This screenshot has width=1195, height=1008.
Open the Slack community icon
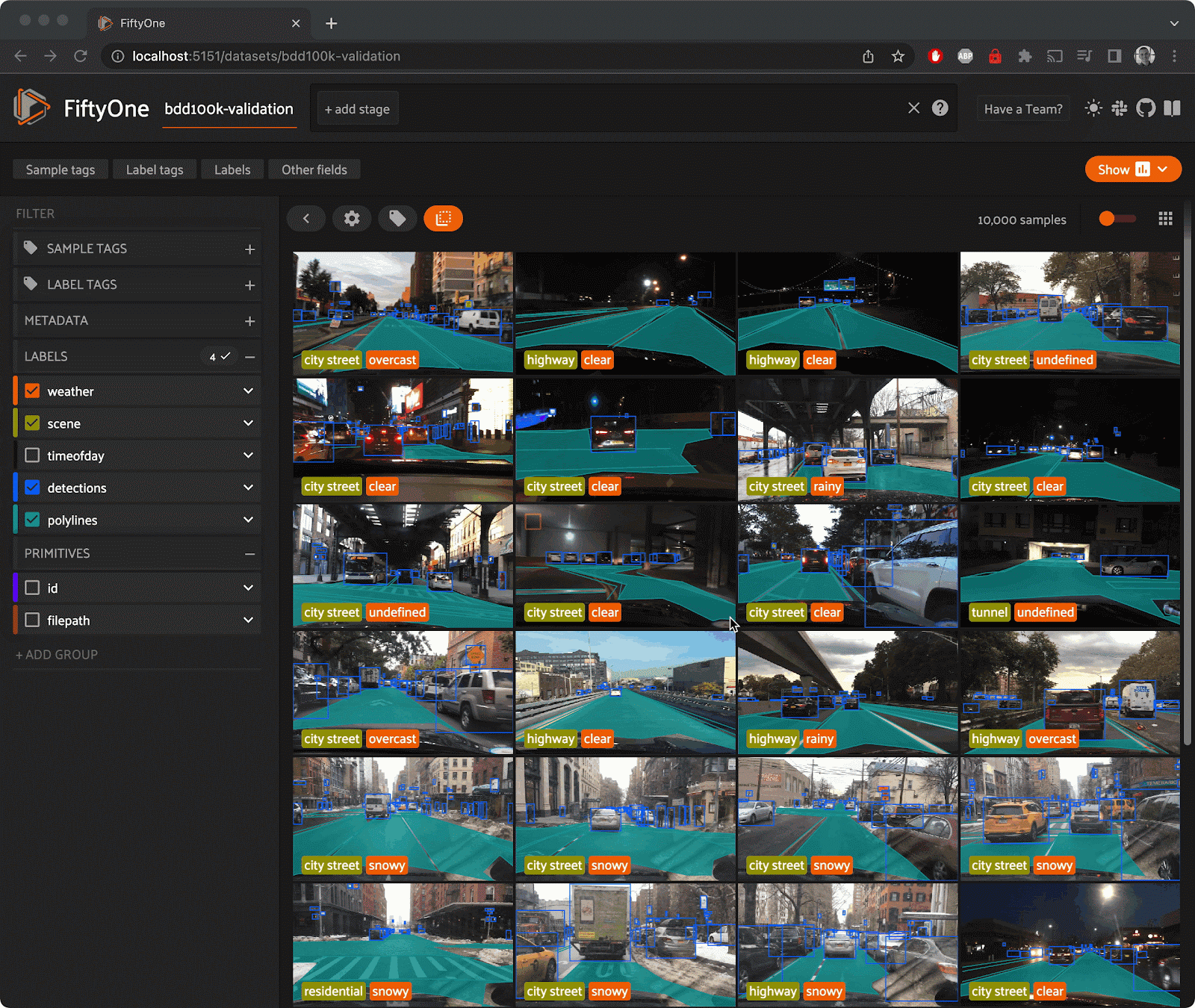coord(1120,108)
